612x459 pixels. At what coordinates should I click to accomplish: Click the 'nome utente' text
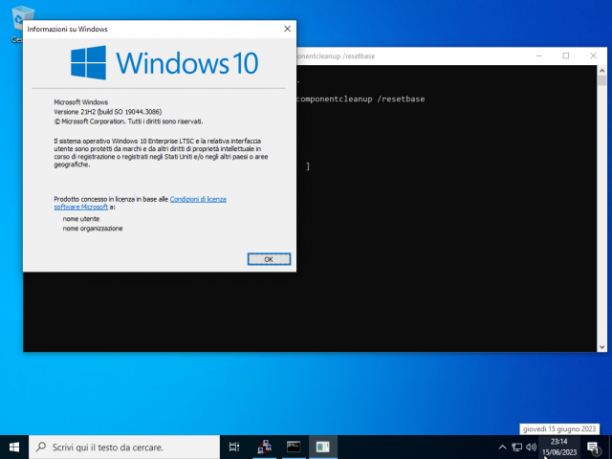[81, 219]
